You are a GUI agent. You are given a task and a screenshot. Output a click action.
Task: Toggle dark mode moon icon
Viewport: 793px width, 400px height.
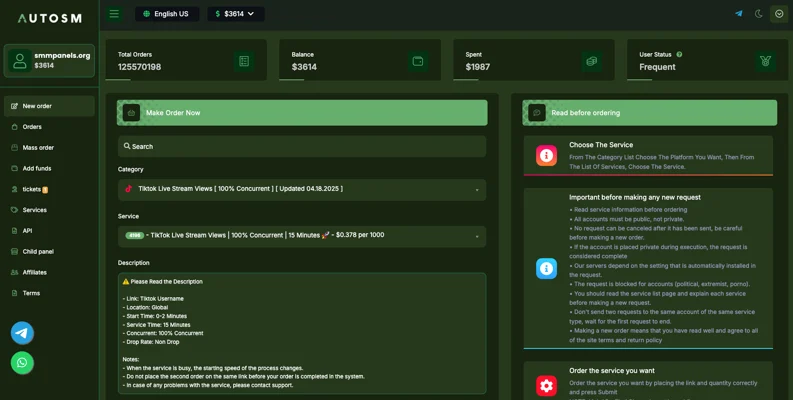click(x=759, y=14)
